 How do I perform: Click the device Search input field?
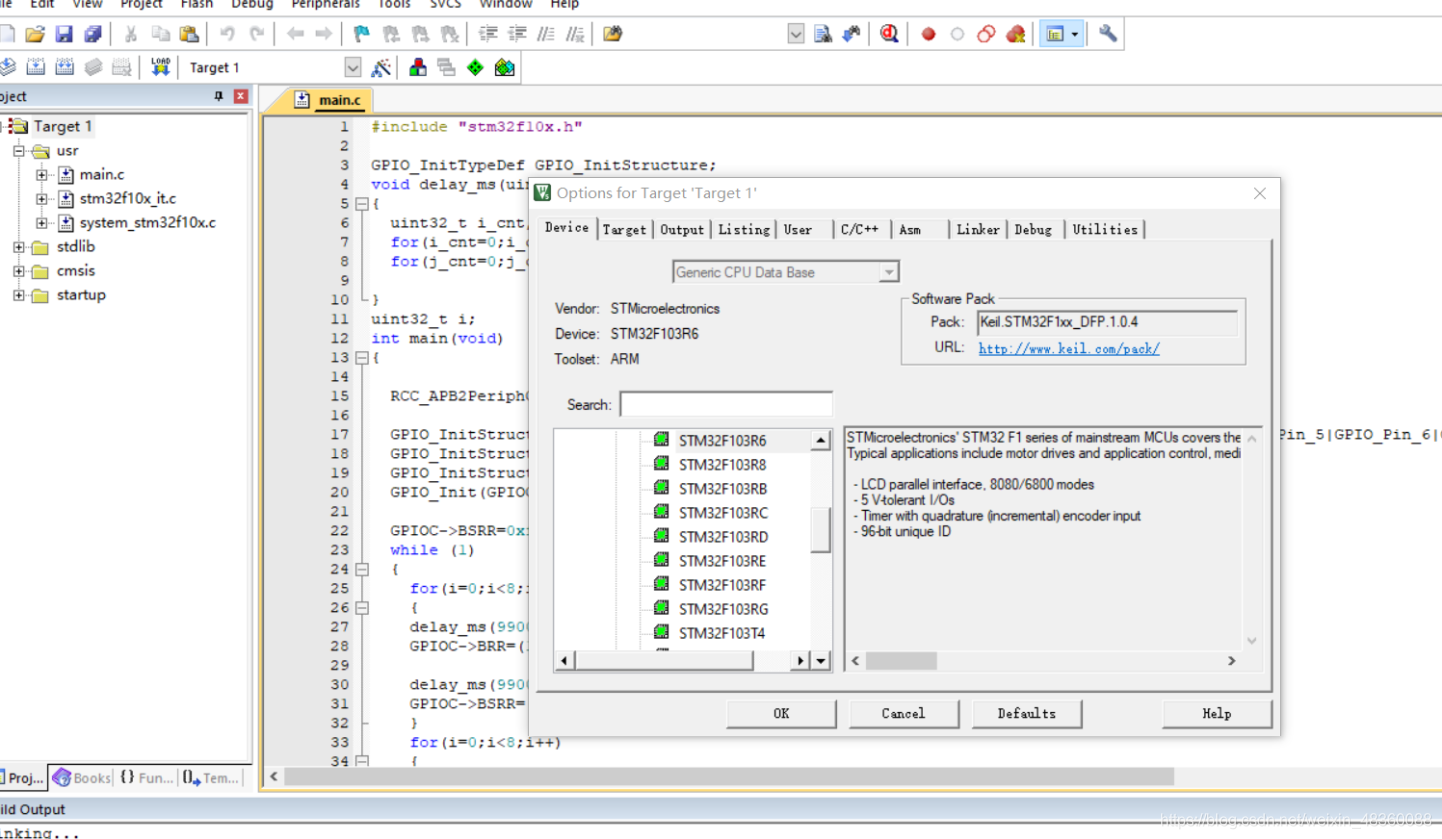726,404
